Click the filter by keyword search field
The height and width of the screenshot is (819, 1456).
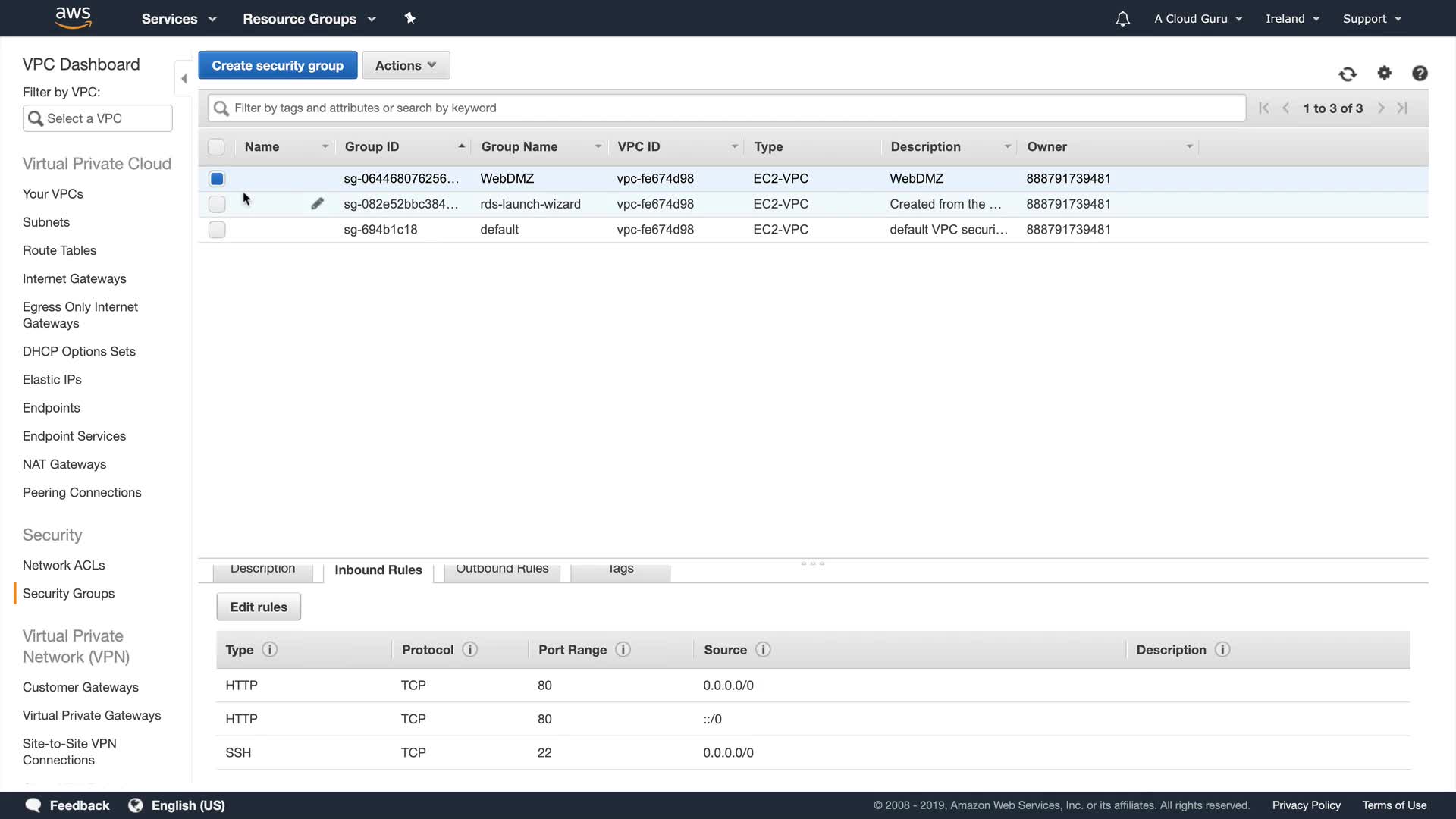[x=726, y=108]
